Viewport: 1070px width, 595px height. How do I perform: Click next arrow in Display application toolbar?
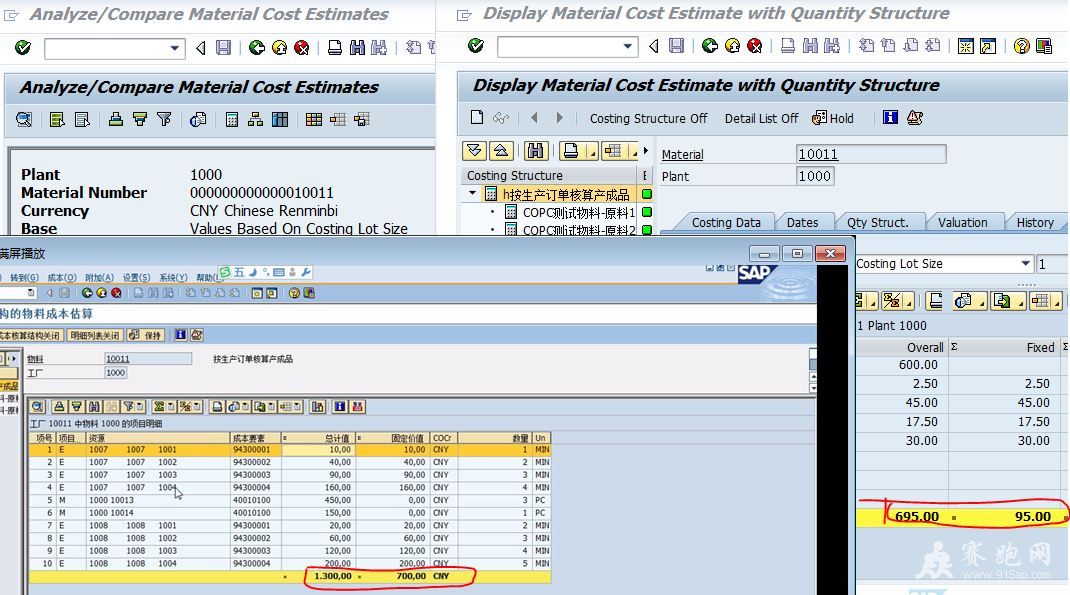(x=559, y=117)
